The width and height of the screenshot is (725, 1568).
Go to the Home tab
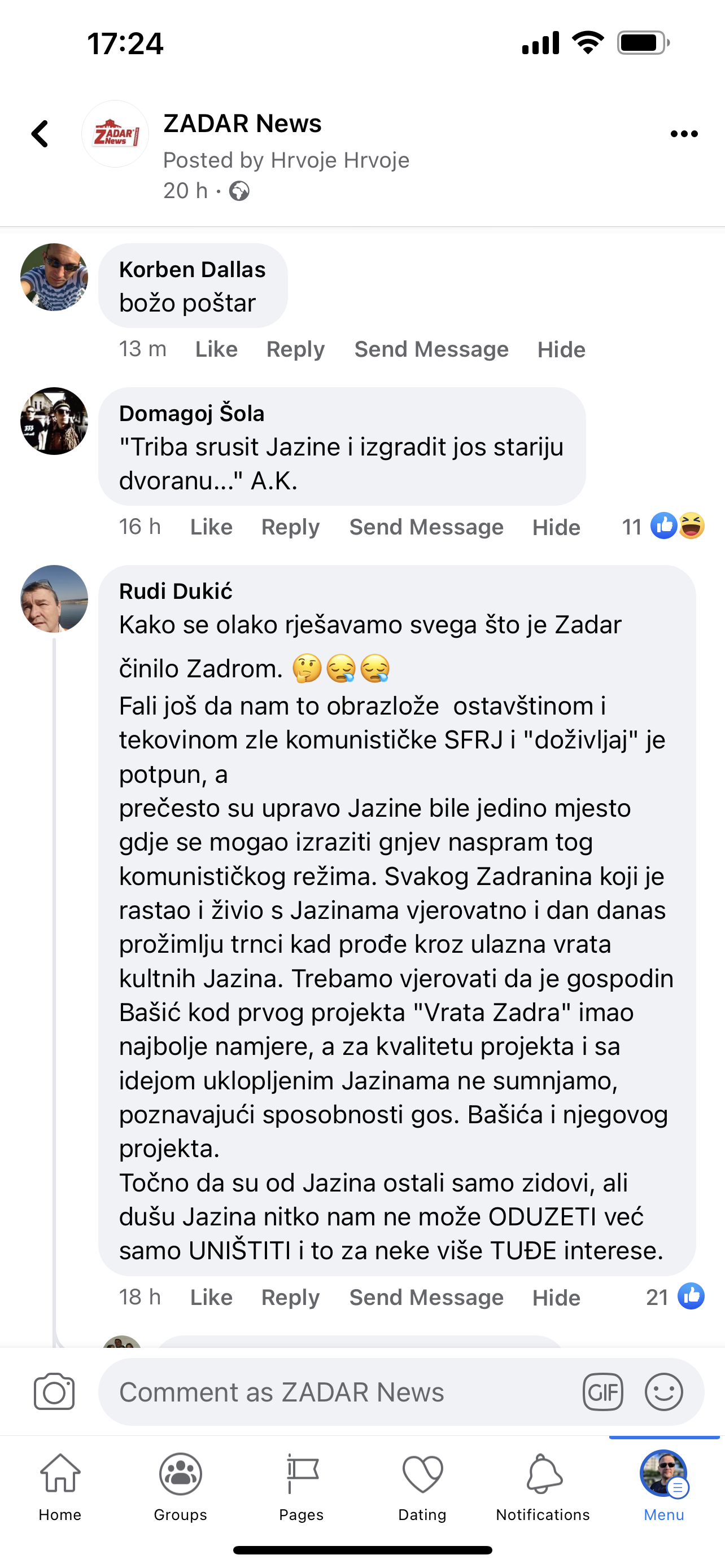60,1486
